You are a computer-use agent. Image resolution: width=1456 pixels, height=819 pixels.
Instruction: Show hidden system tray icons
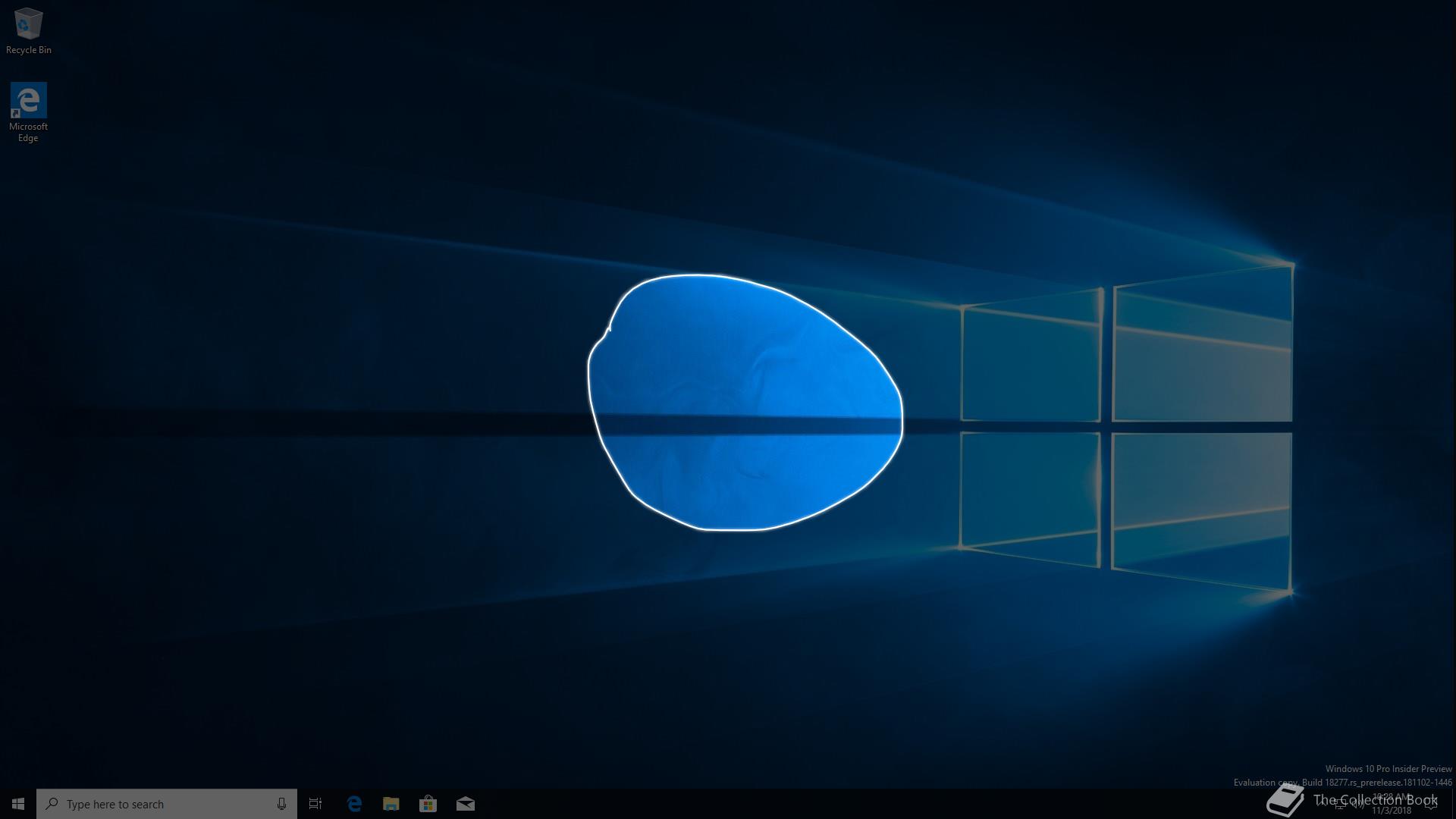click(x=1322, y=804)
